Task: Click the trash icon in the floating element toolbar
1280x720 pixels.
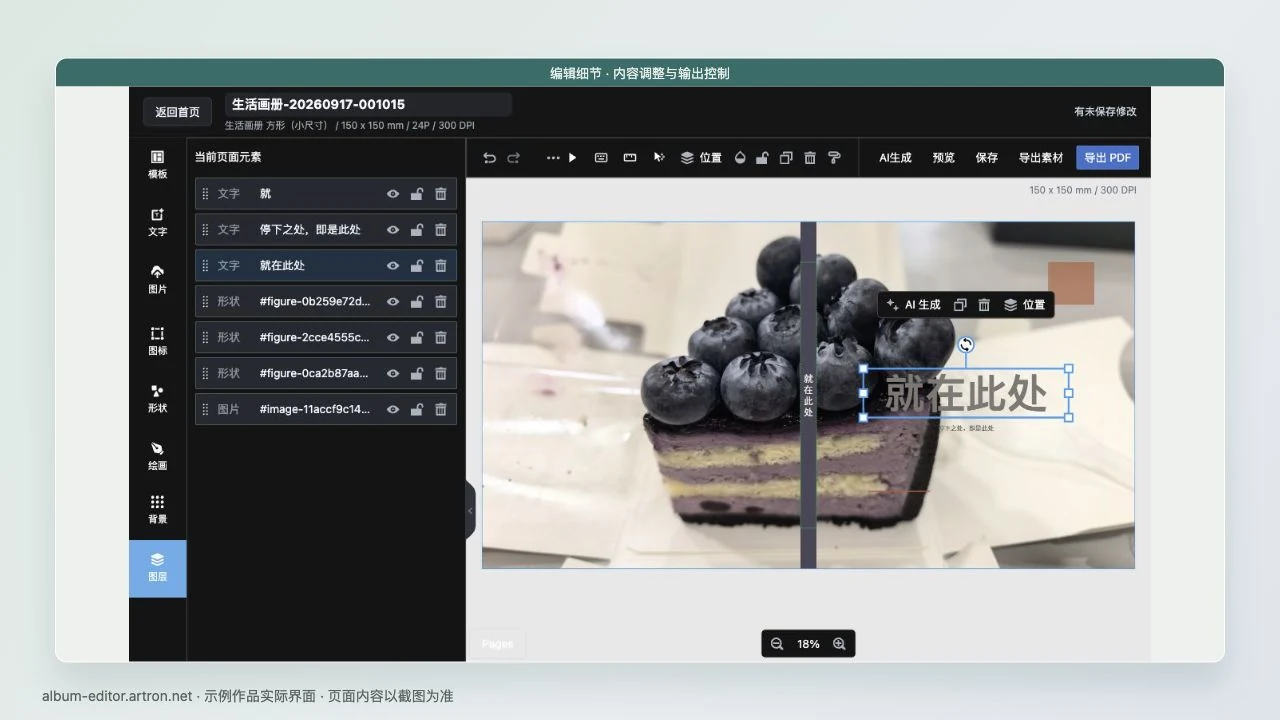Action: pos(984,305)
